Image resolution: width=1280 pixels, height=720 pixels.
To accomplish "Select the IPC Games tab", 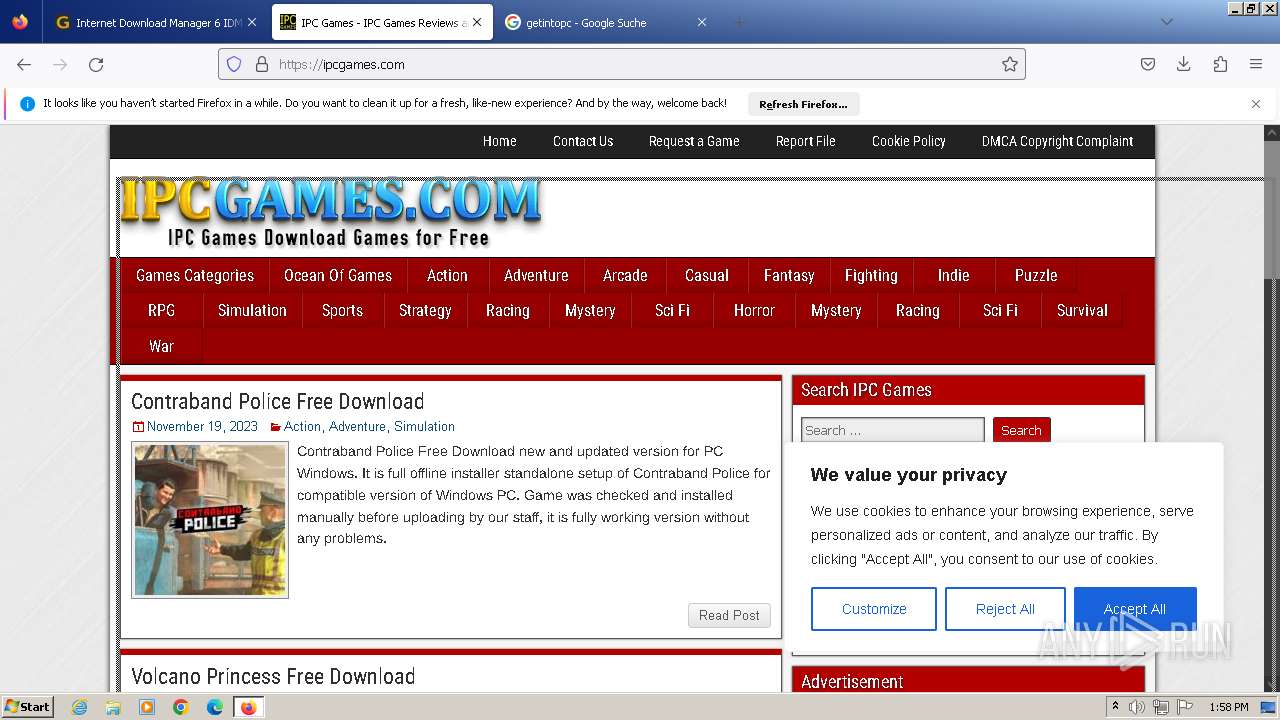I will coord(382,22).
